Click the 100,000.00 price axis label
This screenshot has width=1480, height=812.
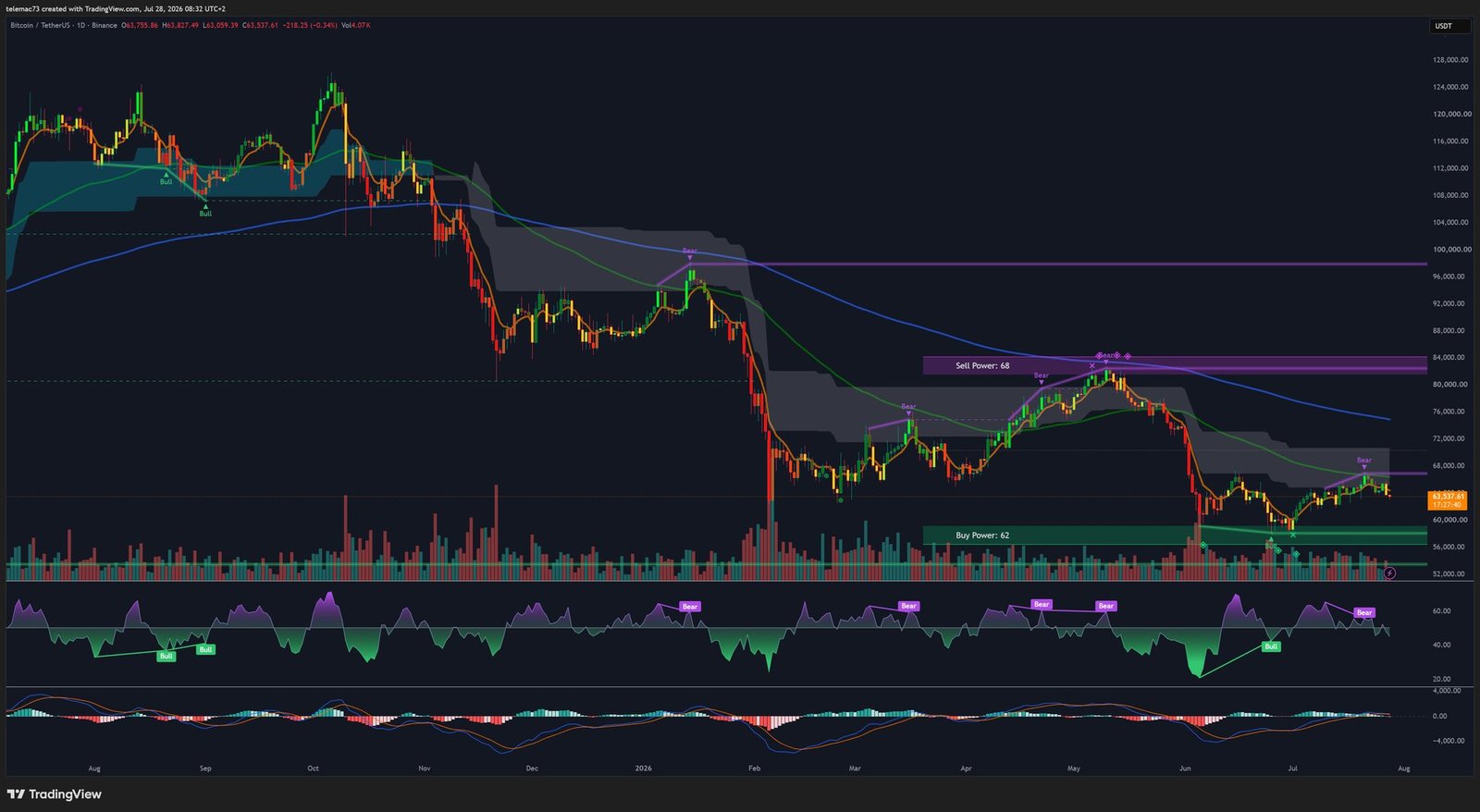coord(1450,250)
